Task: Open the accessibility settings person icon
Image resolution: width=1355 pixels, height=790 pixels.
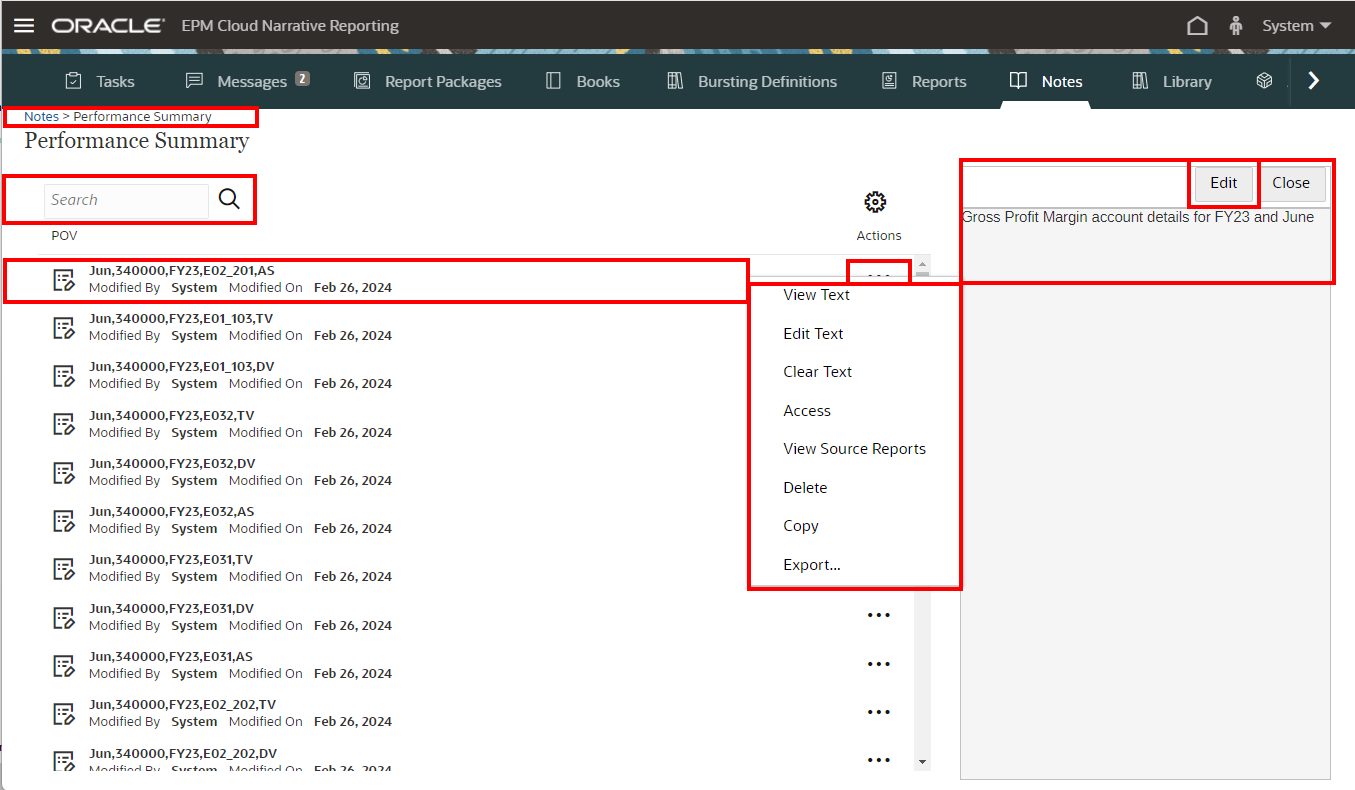Action: (1235, 26)
